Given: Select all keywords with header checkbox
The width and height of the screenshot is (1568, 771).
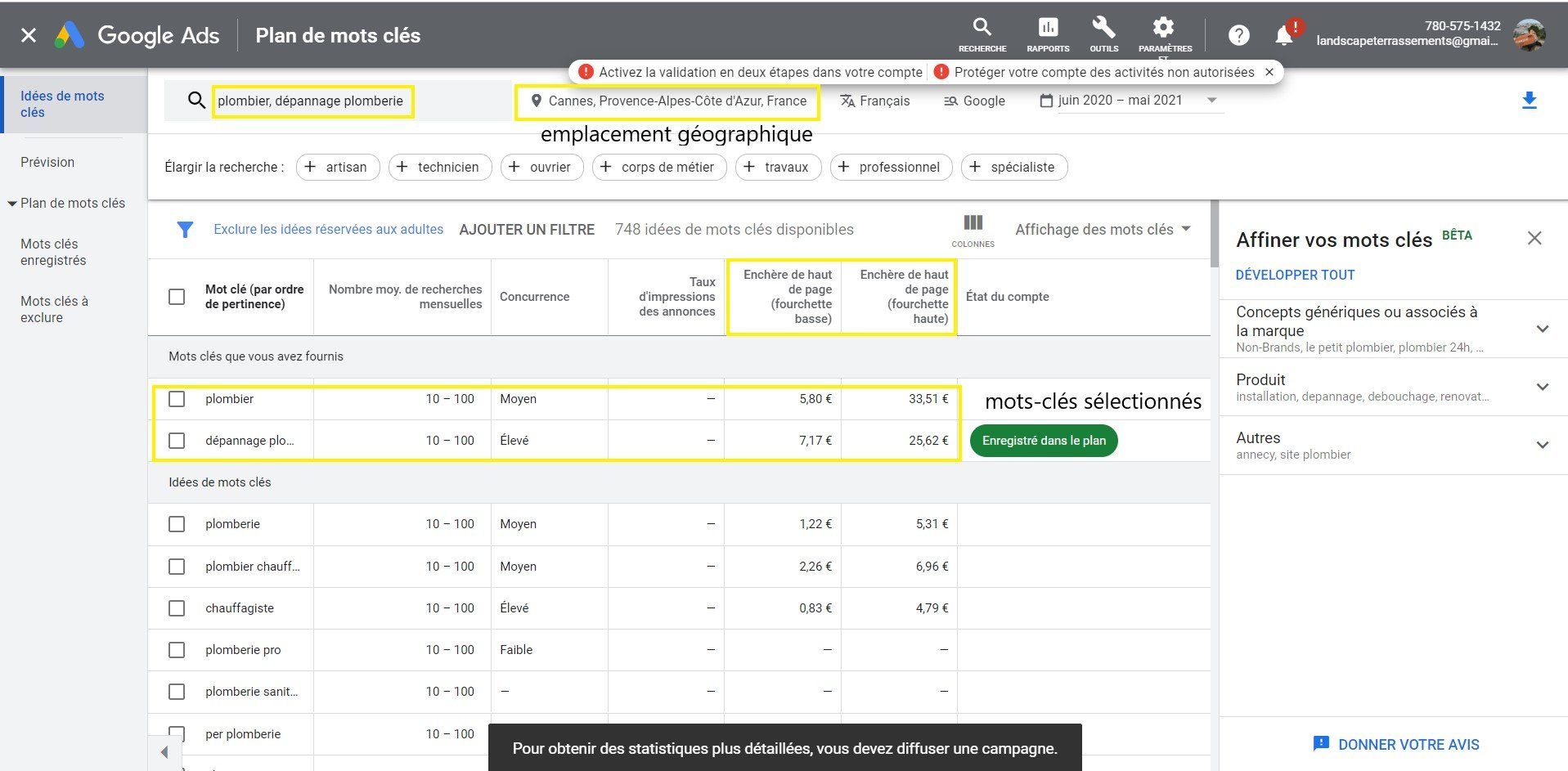Looking at the screenshot, I should click(x=177, y=297).
